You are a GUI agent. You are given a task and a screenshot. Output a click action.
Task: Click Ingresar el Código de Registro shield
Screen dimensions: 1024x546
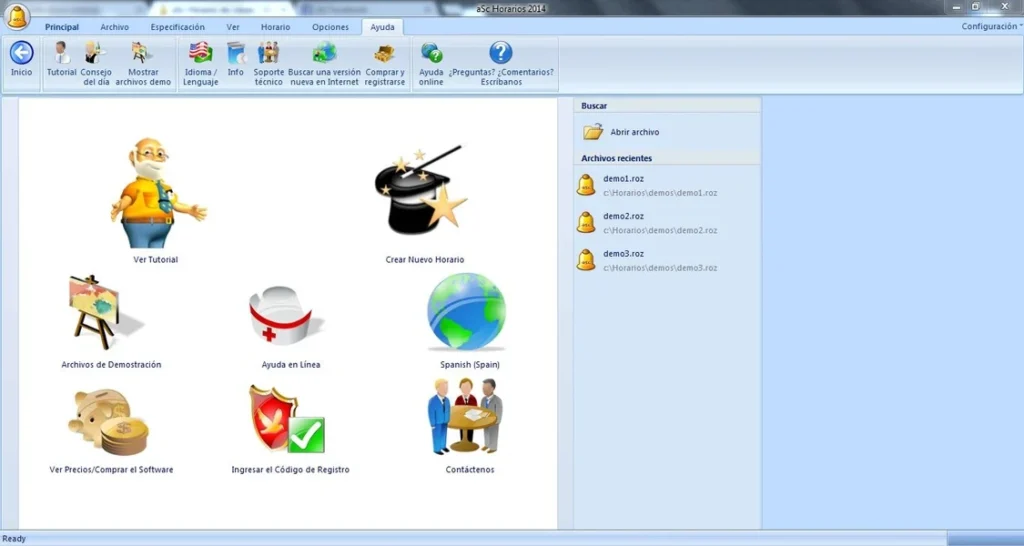[288, 420]
